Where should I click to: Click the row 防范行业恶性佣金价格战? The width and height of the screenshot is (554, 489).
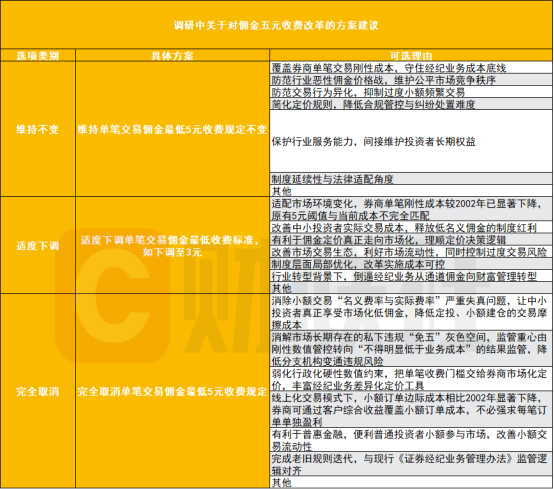[411, 80]
